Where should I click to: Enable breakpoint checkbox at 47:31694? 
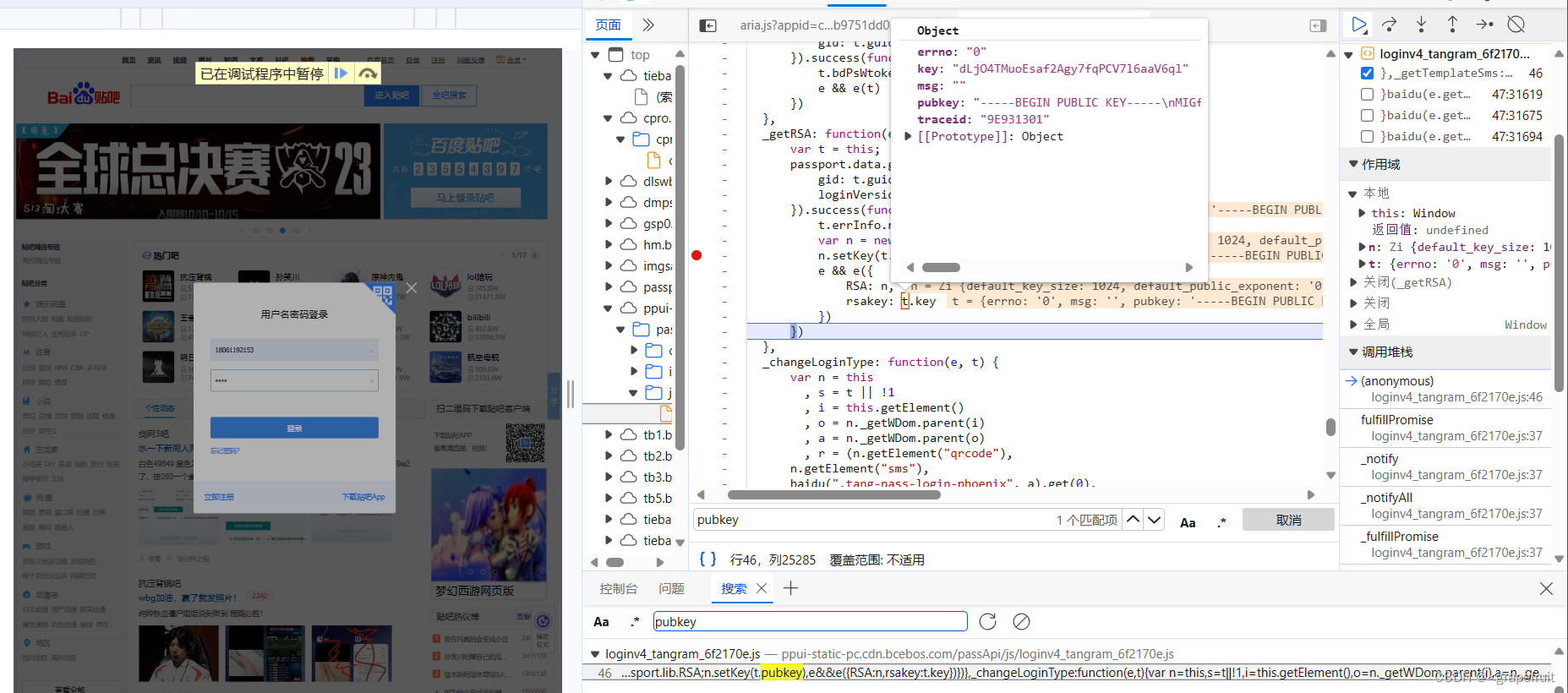pyautogui.click(x=1367, y=136)
